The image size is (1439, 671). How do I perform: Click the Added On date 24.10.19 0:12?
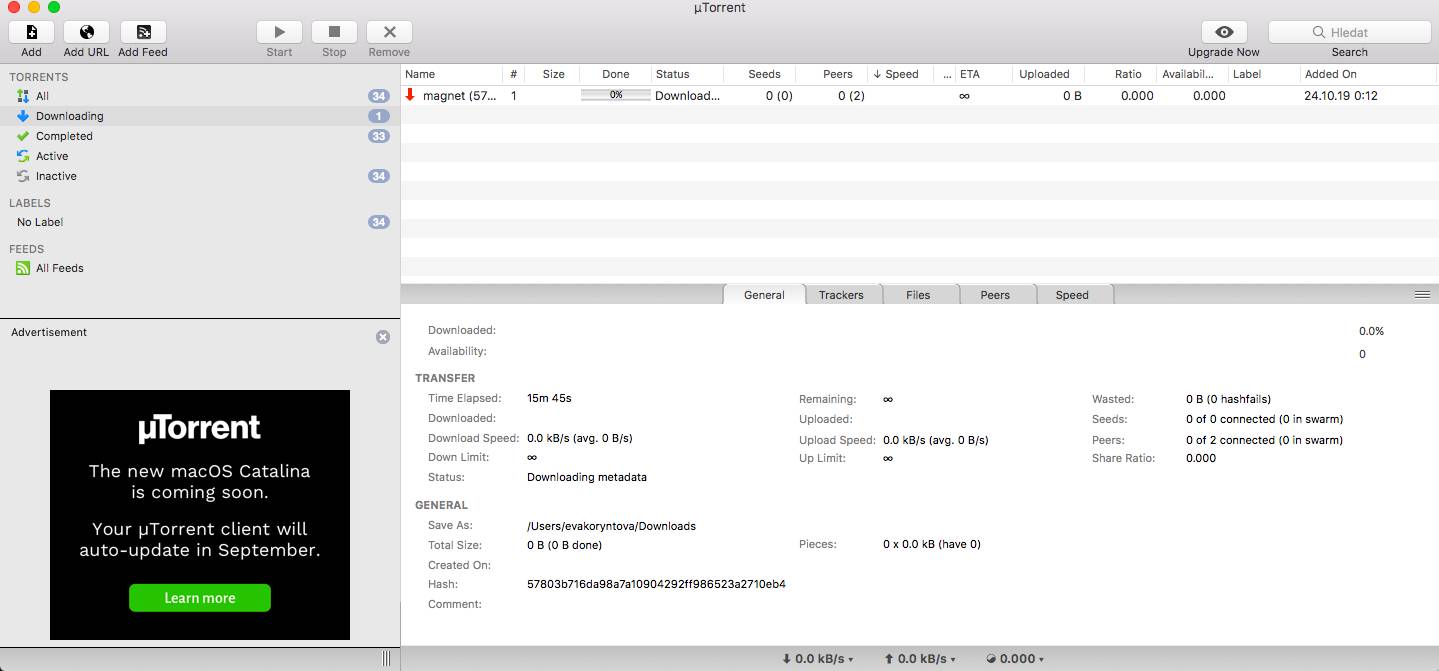(1341, 96)
